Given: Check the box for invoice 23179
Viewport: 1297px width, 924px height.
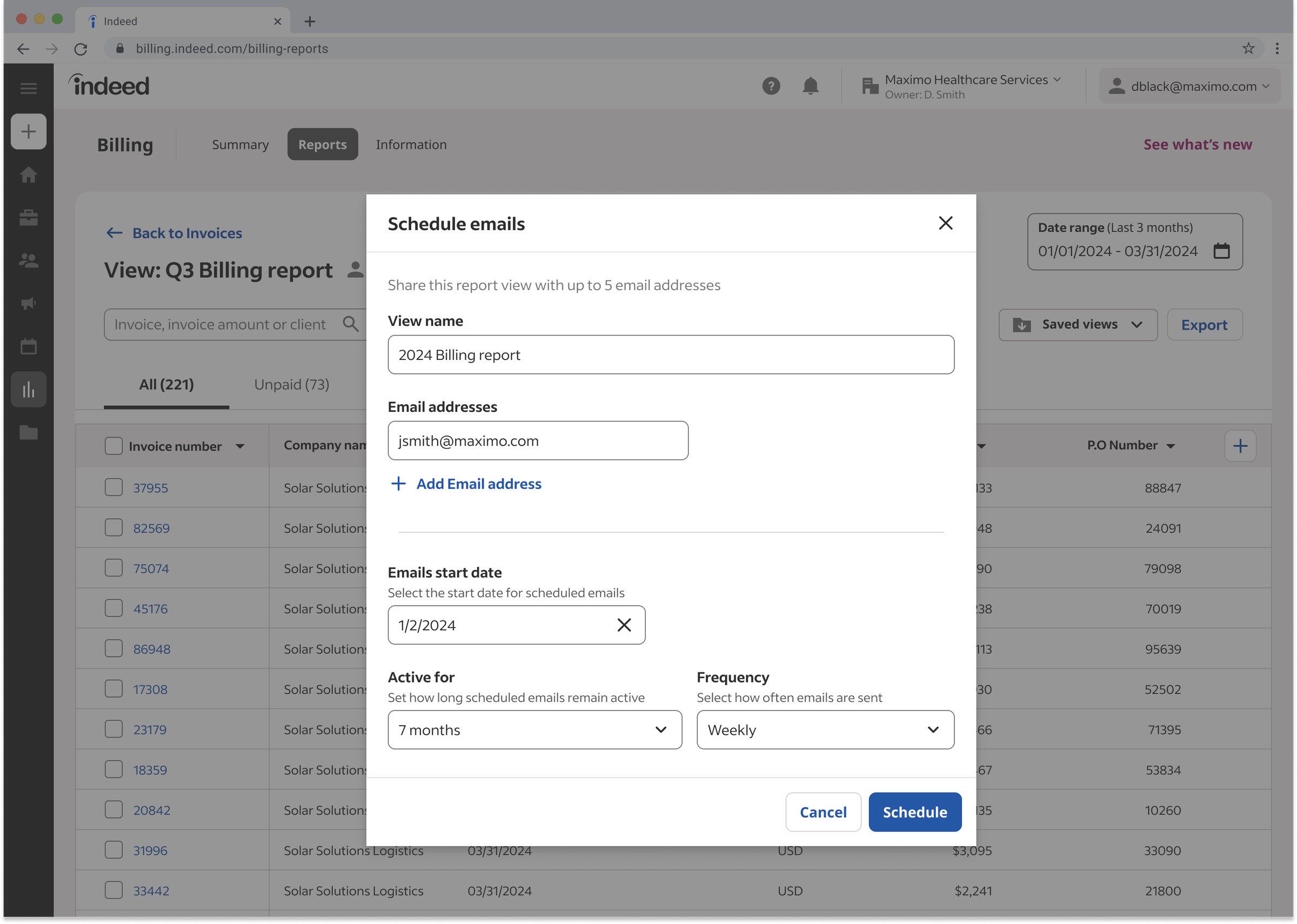Looking at the screenshot, I should click(x=114, y=729).
